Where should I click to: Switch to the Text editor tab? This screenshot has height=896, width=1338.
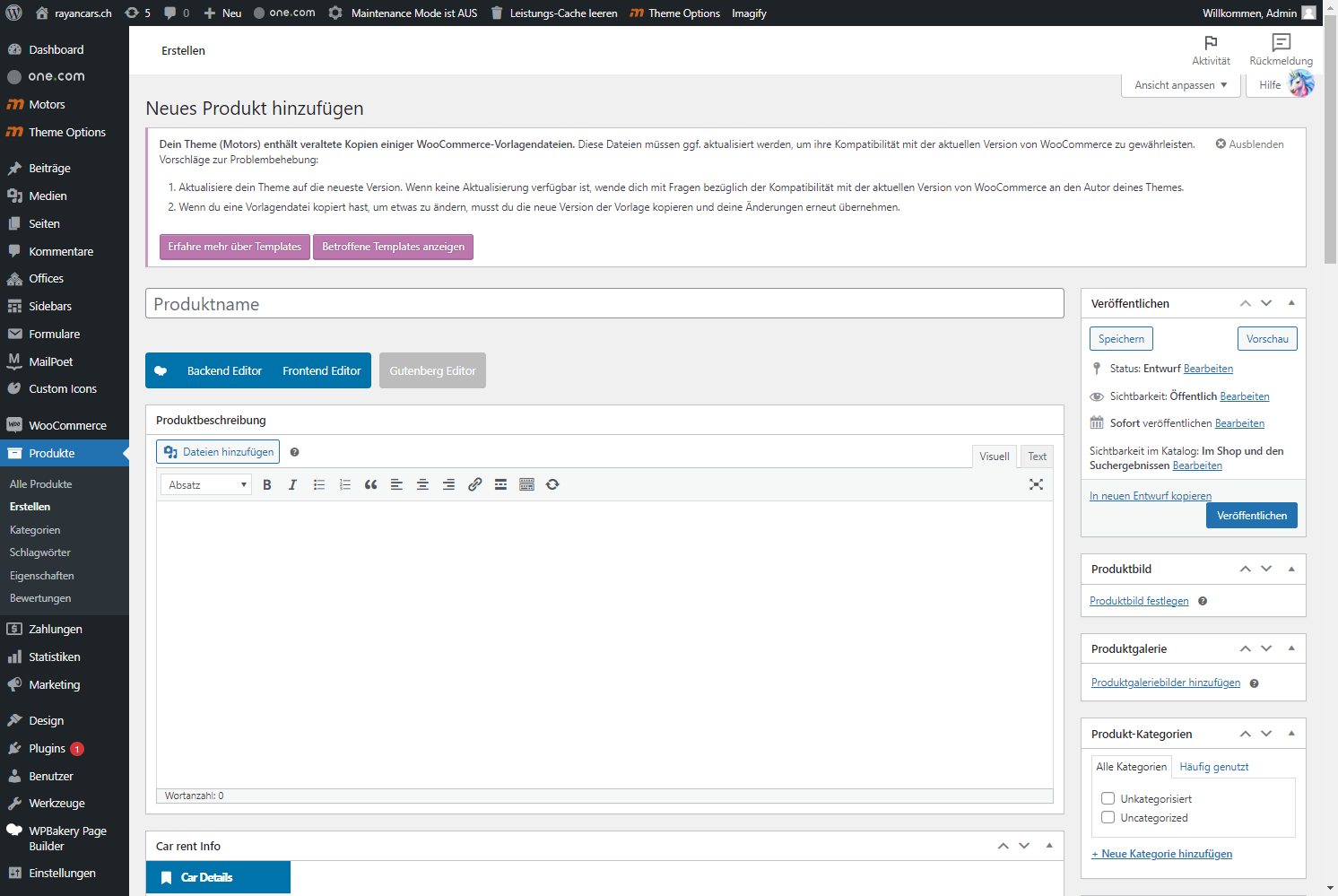[x=1038, y=457]
